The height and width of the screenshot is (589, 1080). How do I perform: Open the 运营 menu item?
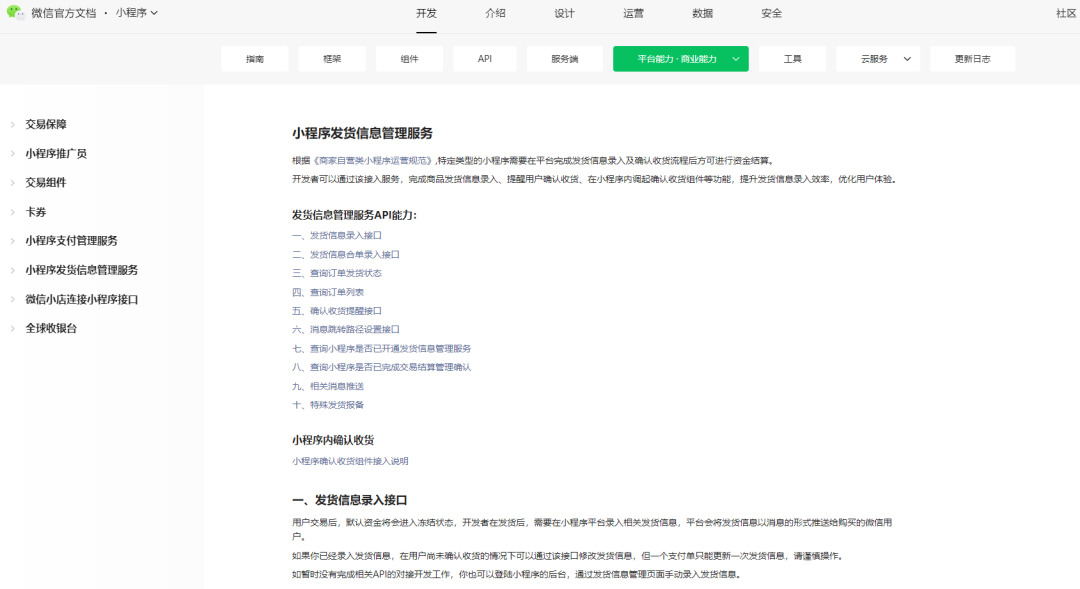click(632, 14)
